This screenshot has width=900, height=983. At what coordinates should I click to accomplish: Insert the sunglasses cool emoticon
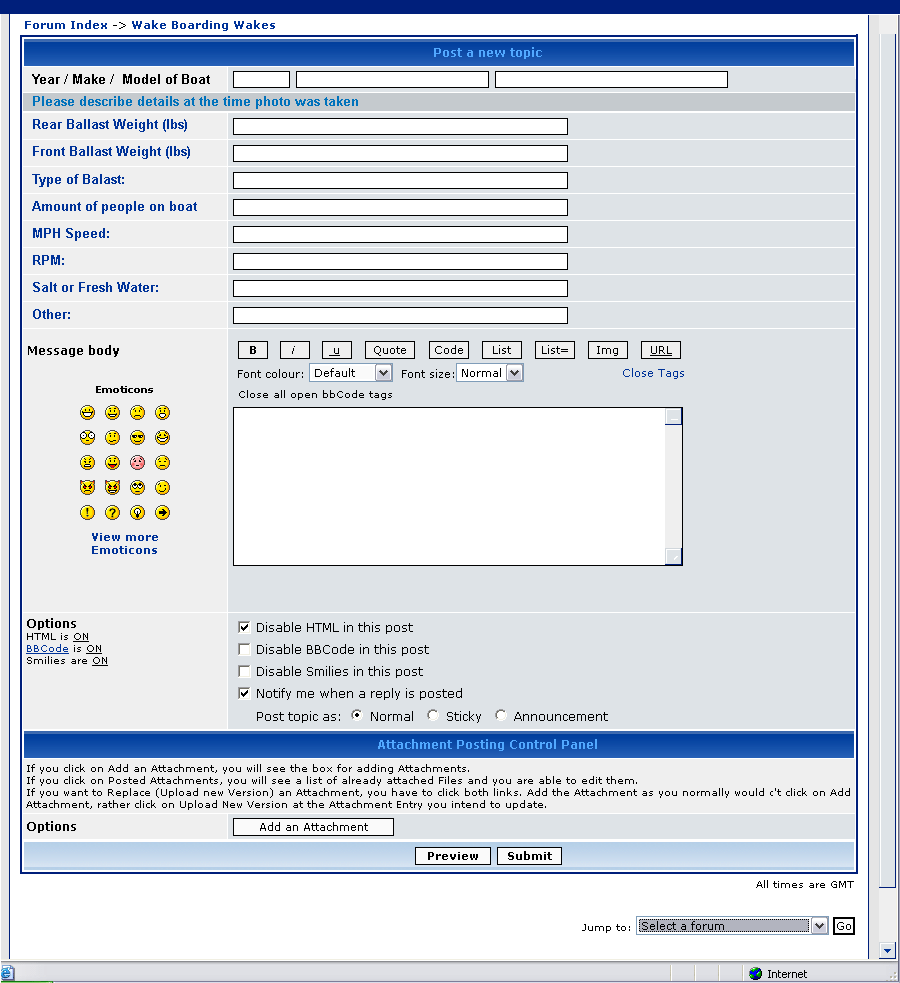[x=137, y=437]
